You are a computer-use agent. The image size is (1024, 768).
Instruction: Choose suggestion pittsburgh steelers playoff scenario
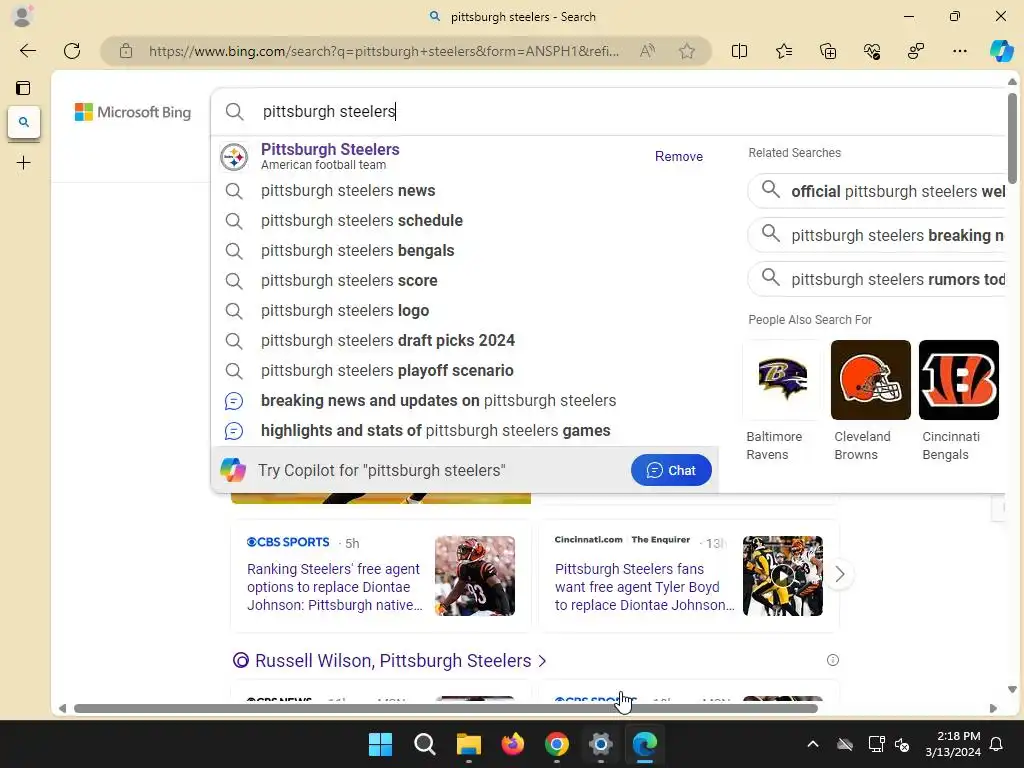coord(465,371)
